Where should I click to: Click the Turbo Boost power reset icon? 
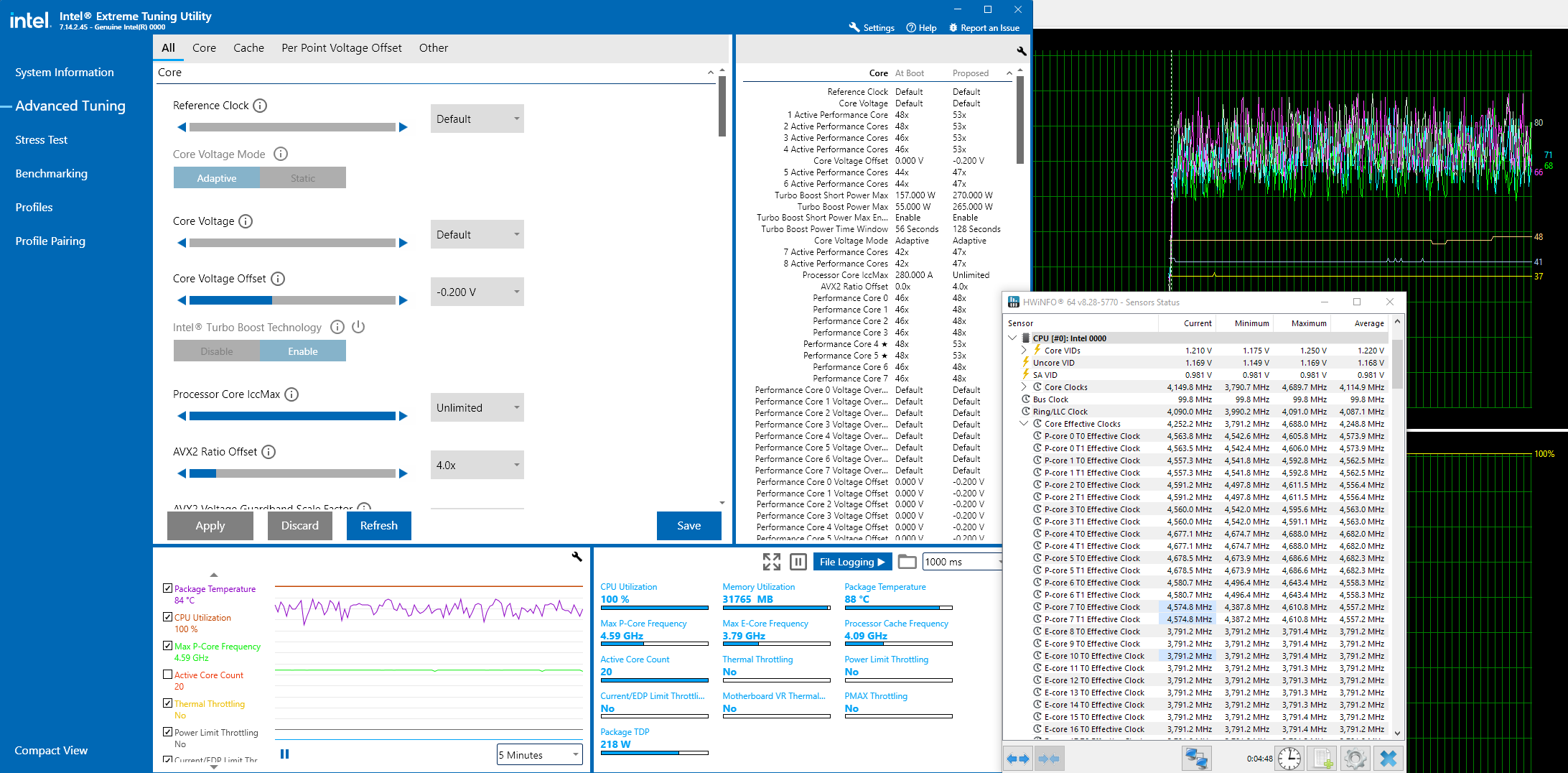(x=359, y=327)
